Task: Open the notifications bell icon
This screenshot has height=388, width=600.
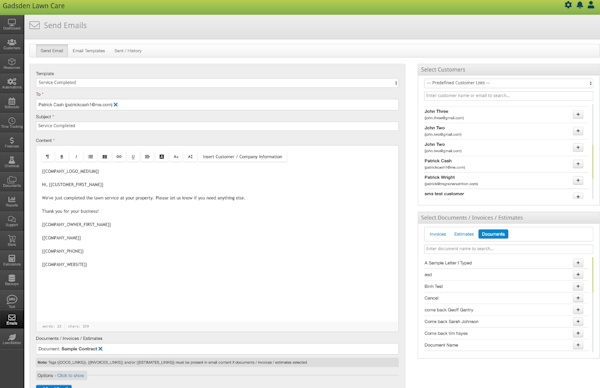Action: pyautogui.click(x=580, y=5)
